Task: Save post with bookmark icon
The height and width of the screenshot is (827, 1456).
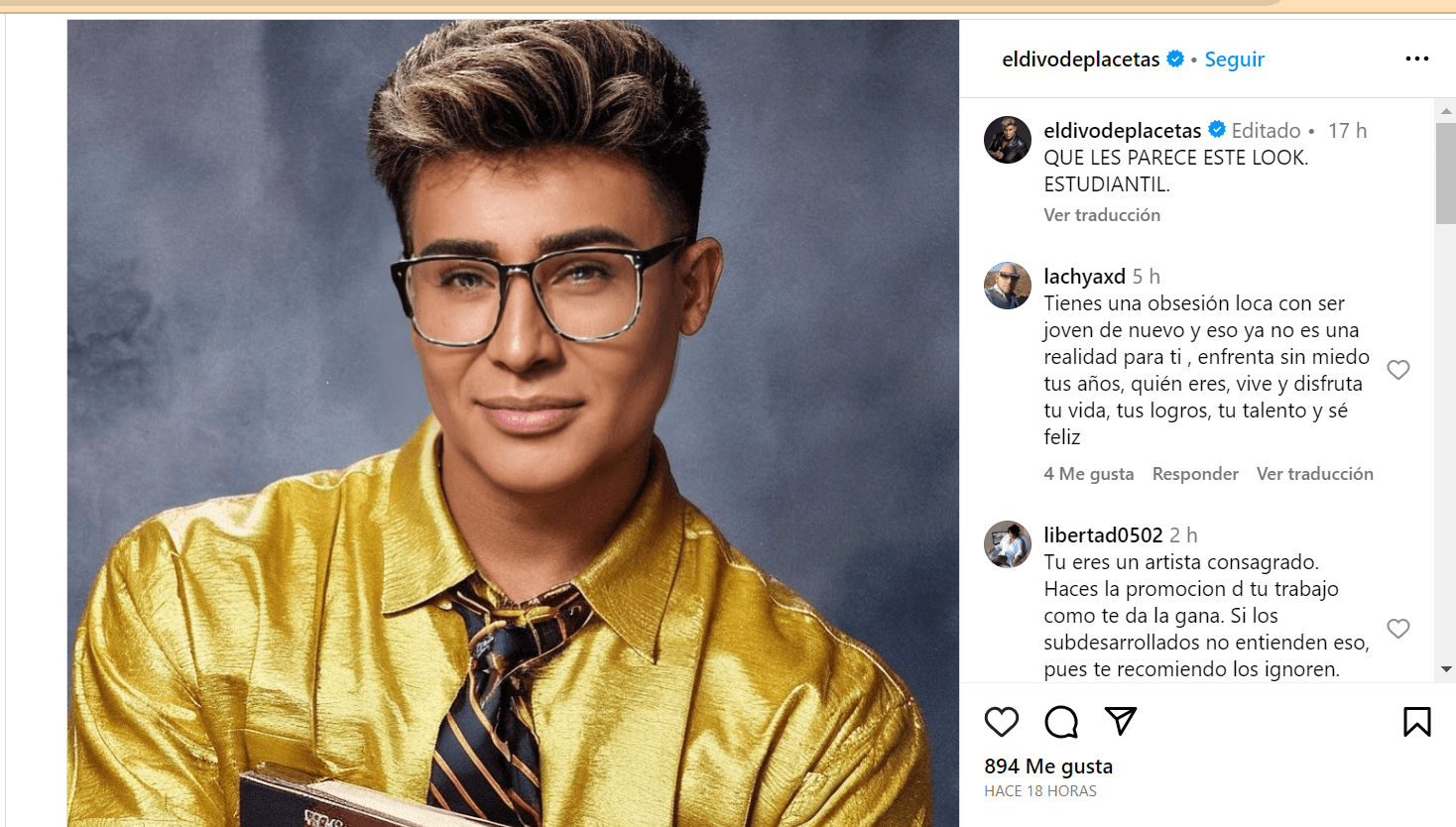Action: point(1417,722)
